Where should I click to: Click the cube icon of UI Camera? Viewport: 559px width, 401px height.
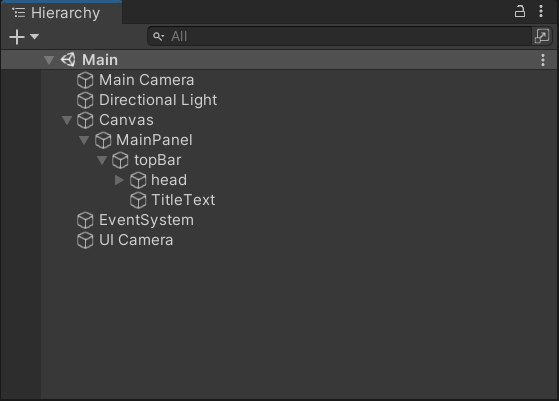pyautogui.click(x=85, y=240)
